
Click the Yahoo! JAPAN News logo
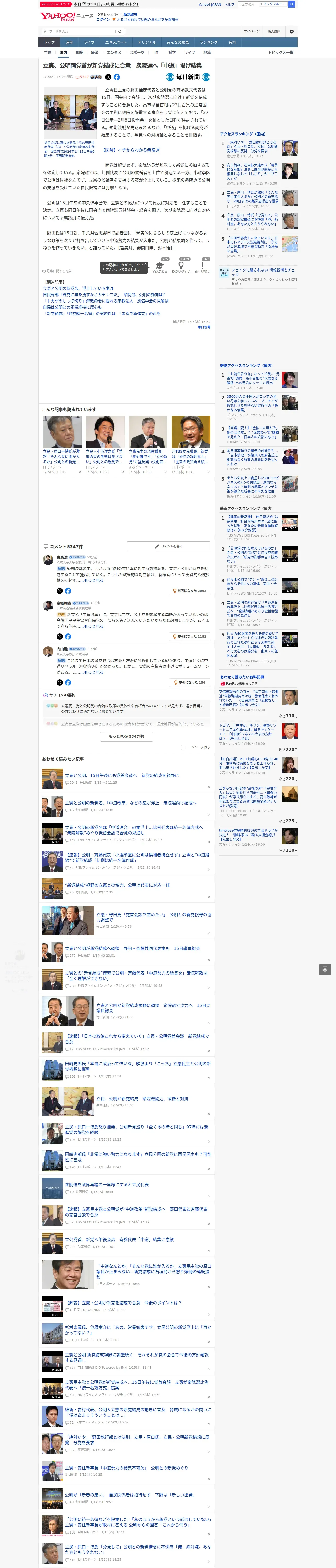66,16
